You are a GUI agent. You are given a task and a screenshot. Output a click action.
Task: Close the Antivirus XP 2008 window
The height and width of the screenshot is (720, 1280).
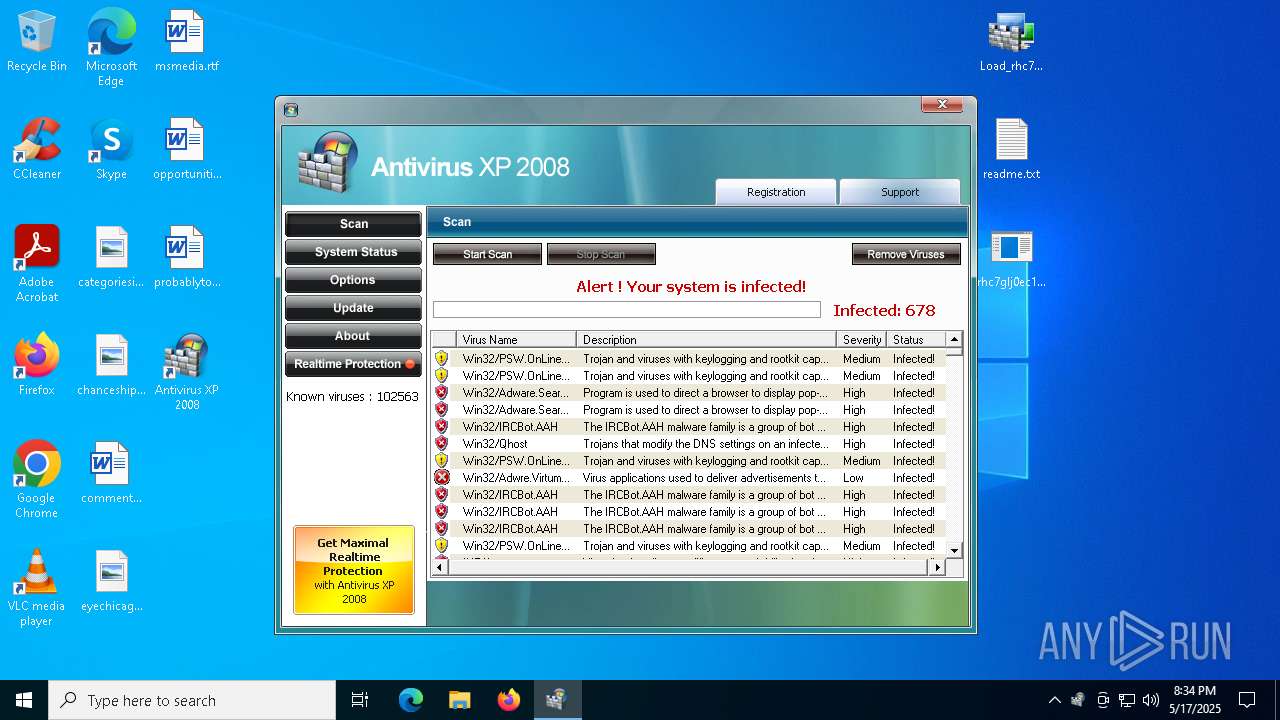(x=942, y=105)
